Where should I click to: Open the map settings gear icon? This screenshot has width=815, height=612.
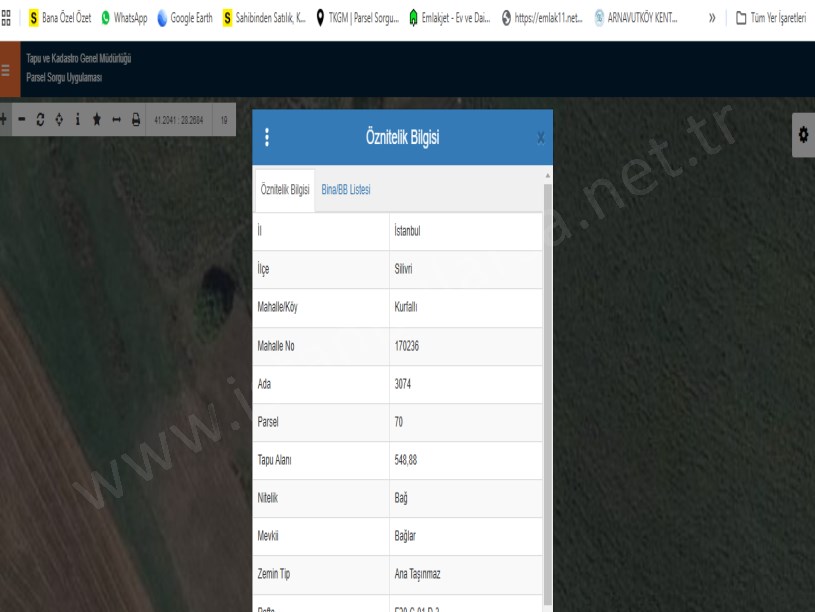point(803,134)
